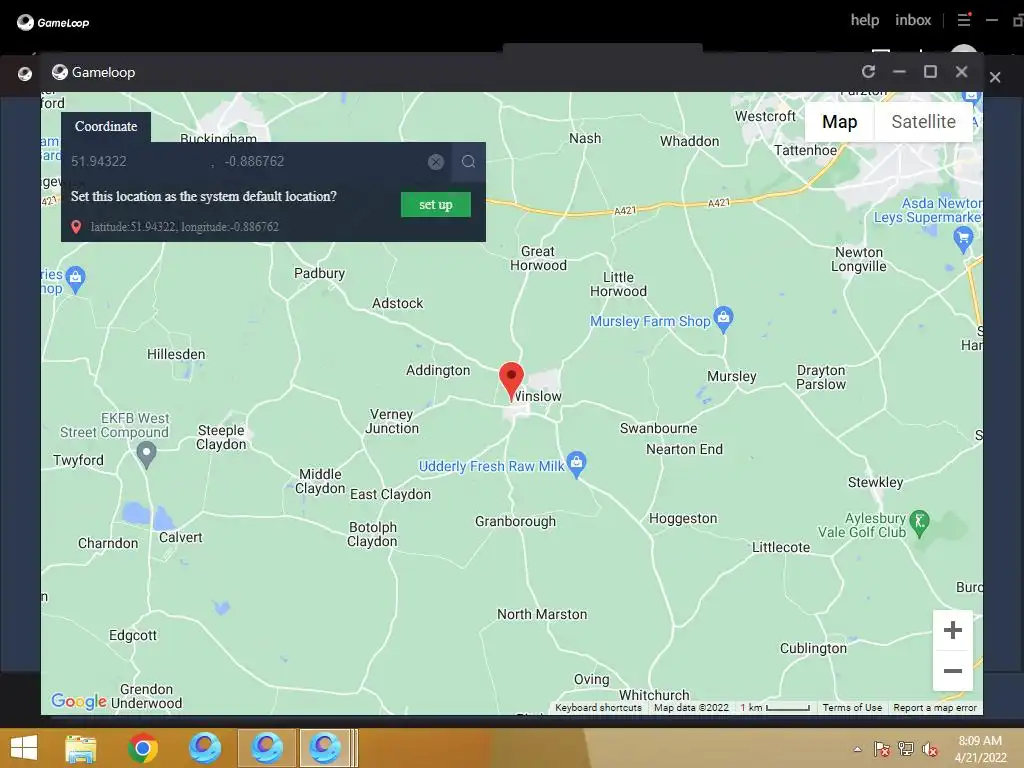The image size is (1024, 768).
Task: Click the muted volume tray icon
Action: (x=930, y=749)
